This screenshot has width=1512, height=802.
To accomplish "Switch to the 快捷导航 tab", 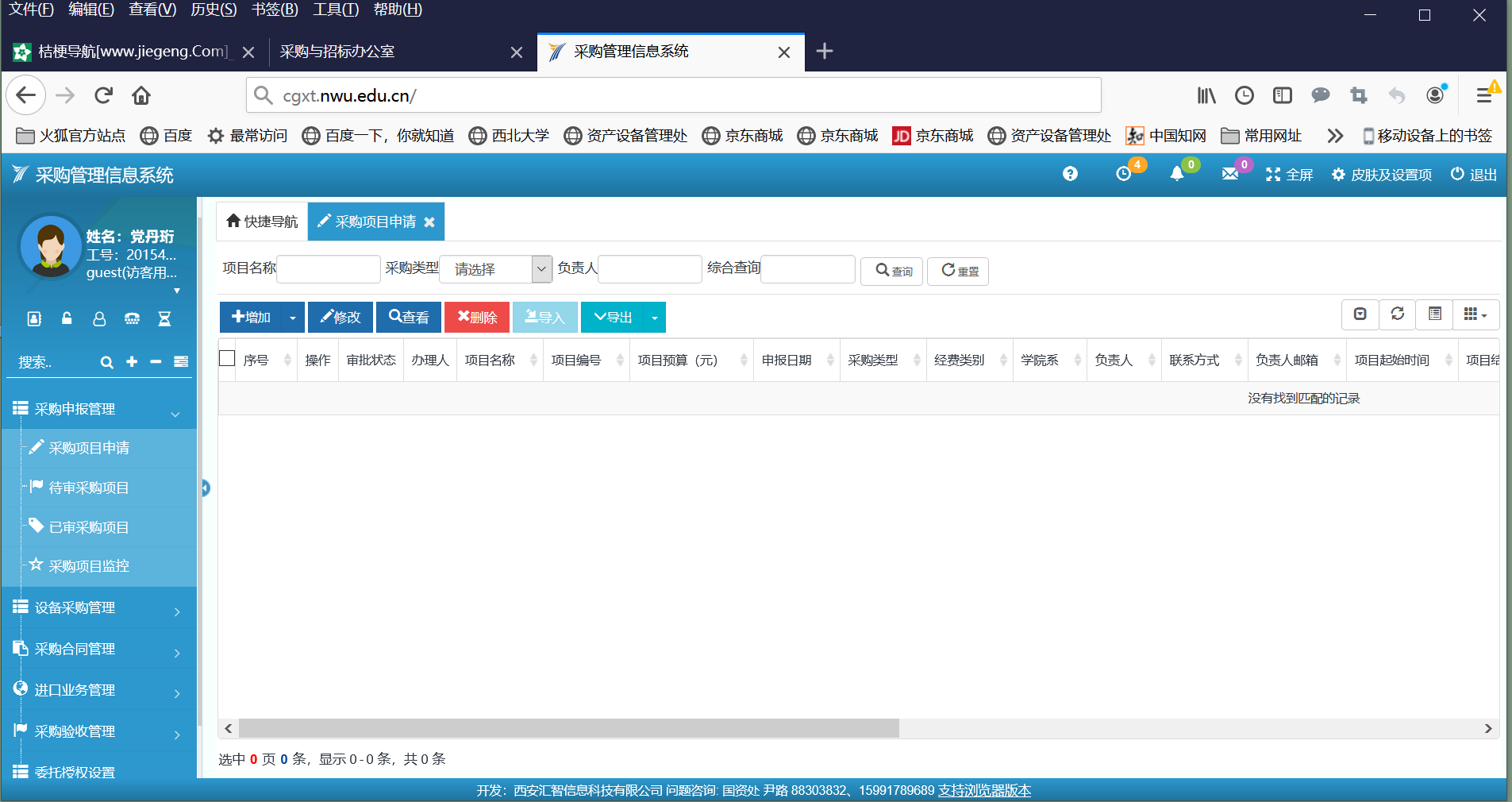I will coord(262,222).
